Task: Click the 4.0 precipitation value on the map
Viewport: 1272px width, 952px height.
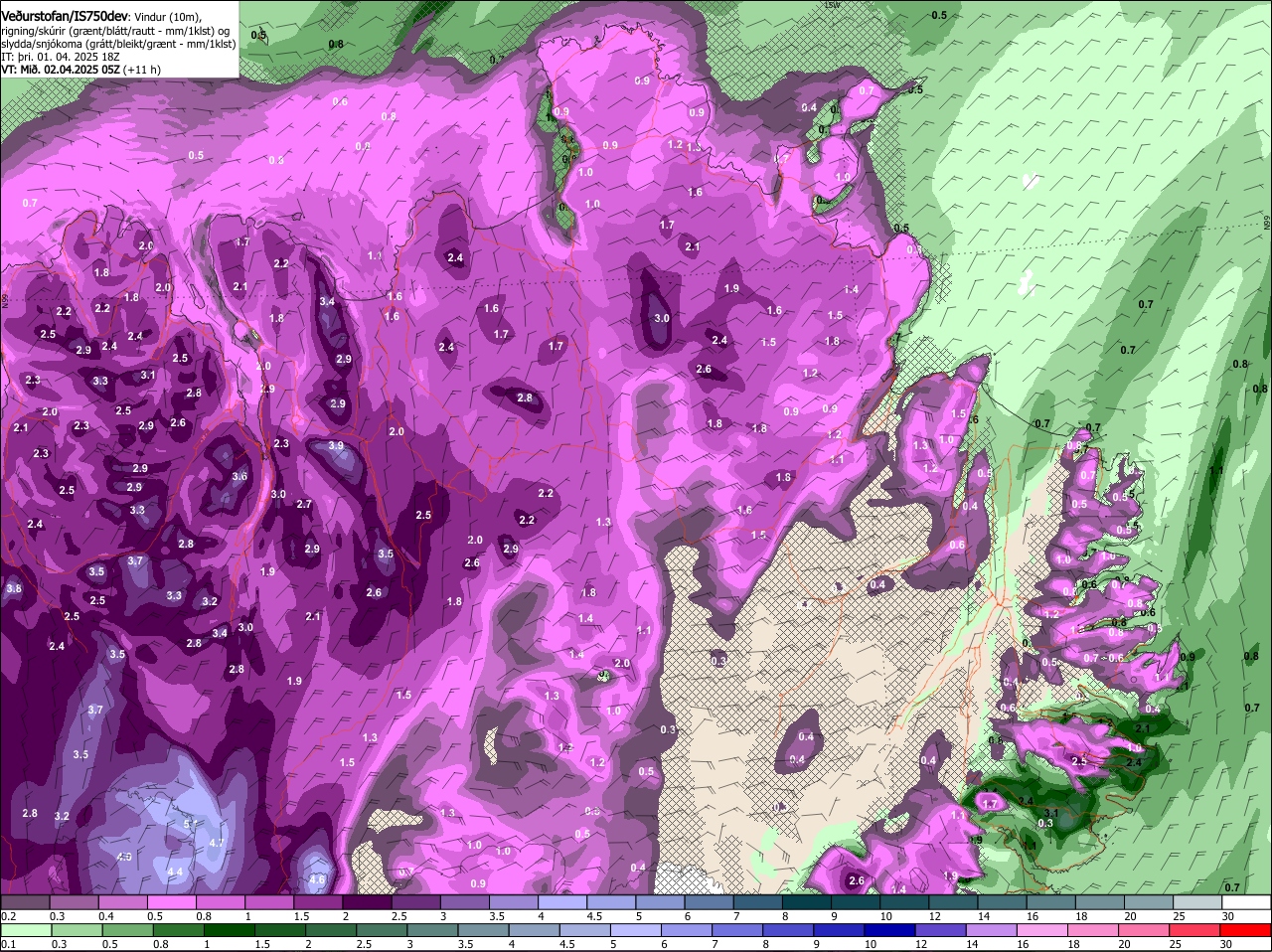Action: tap(124, 856)
